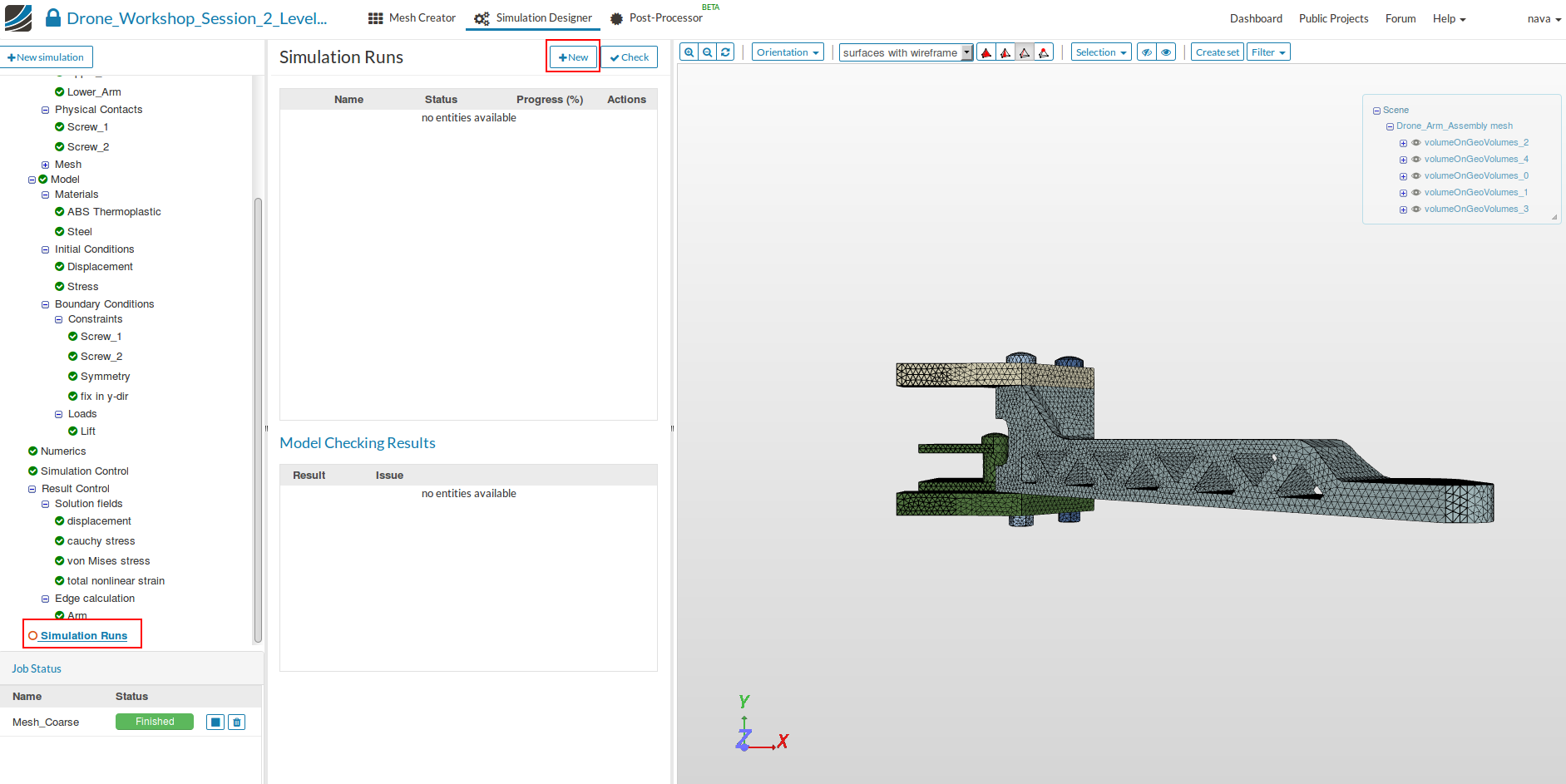Click the hide selection crossed-eye icon
This screenshot has width=1566, height=784.
(1147, 52)
